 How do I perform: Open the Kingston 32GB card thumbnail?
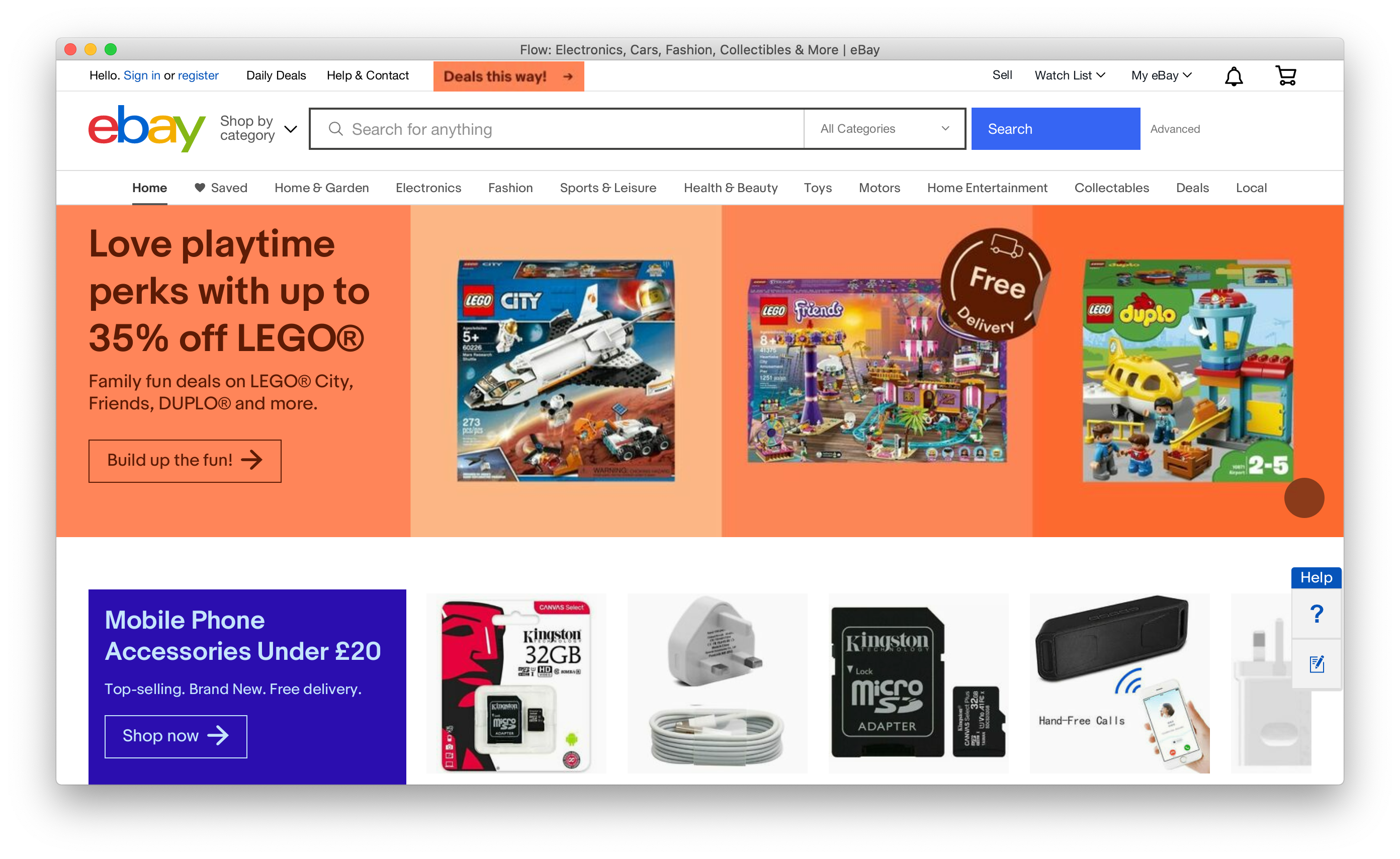[516, 683]
